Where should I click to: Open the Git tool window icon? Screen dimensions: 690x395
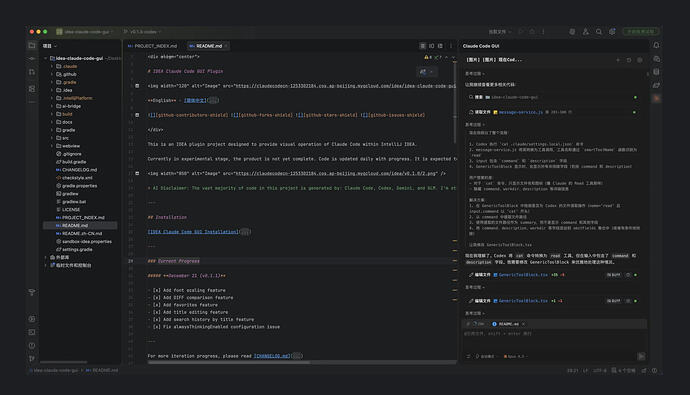(32, 358)
